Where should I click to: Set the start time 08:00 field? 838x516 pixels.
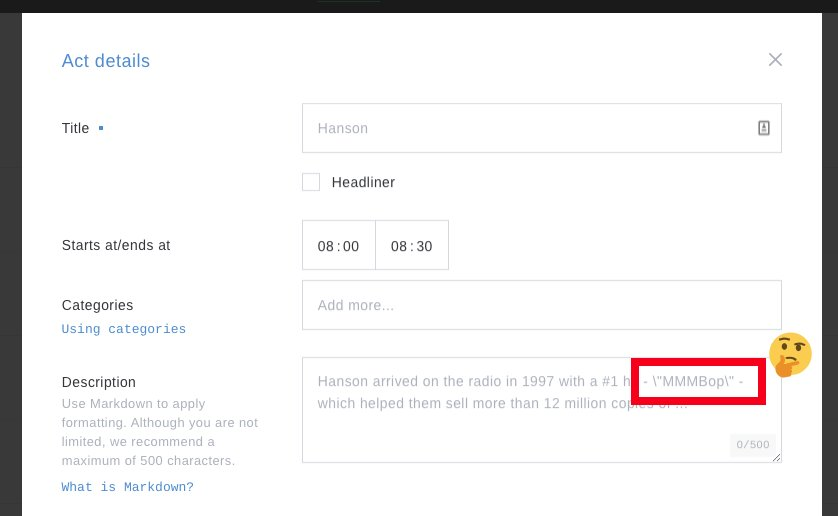pyautogui.click(x=339, y=245)
